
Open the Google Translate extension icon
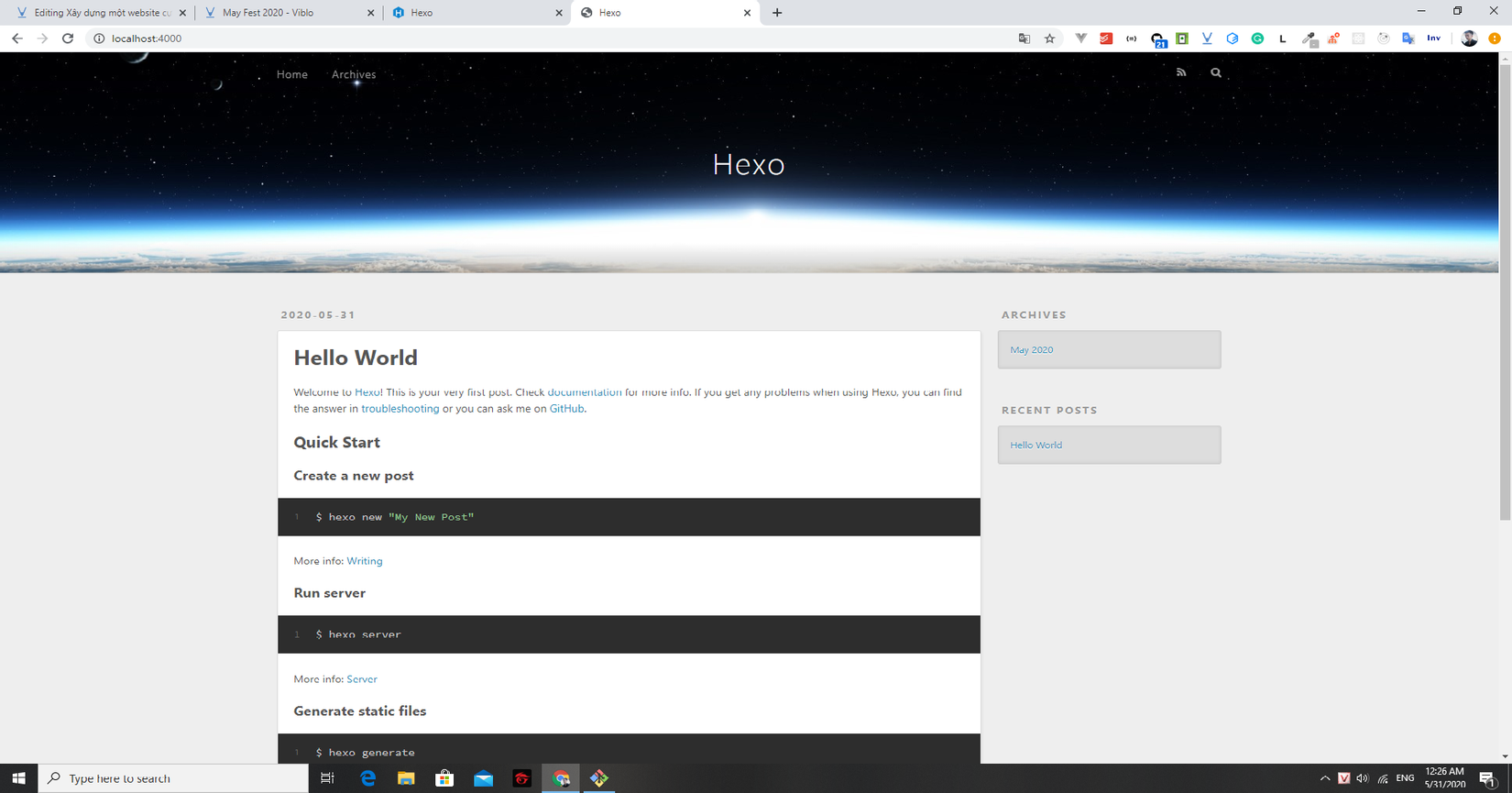click(1408, 39)
